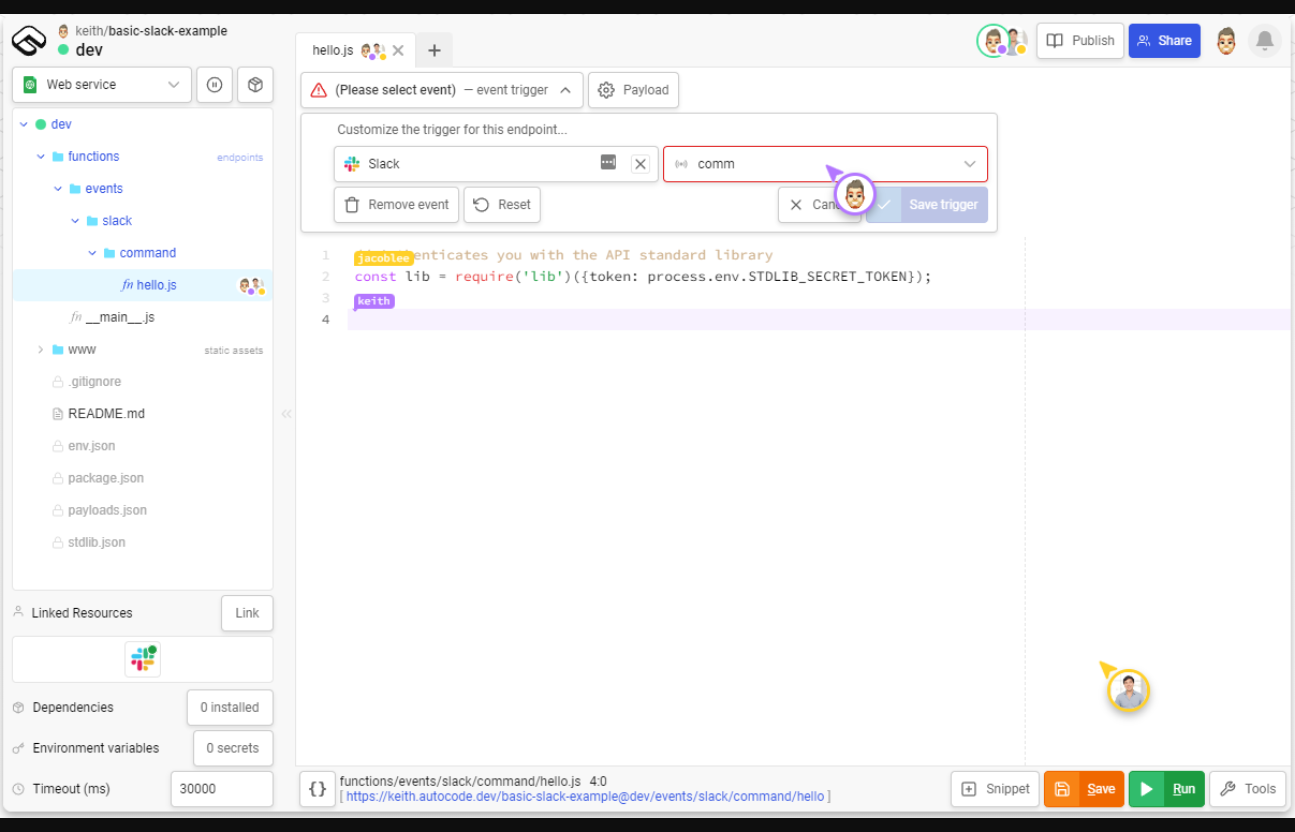
Task: Click the pause icon beside Web service
Action: click(x=214, y=85)
